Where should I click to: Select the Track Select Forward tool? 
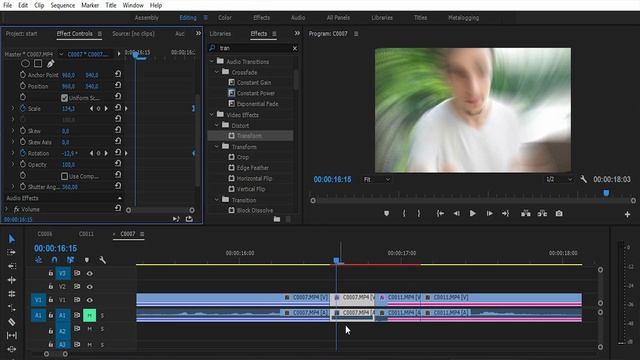pos(11,252)
